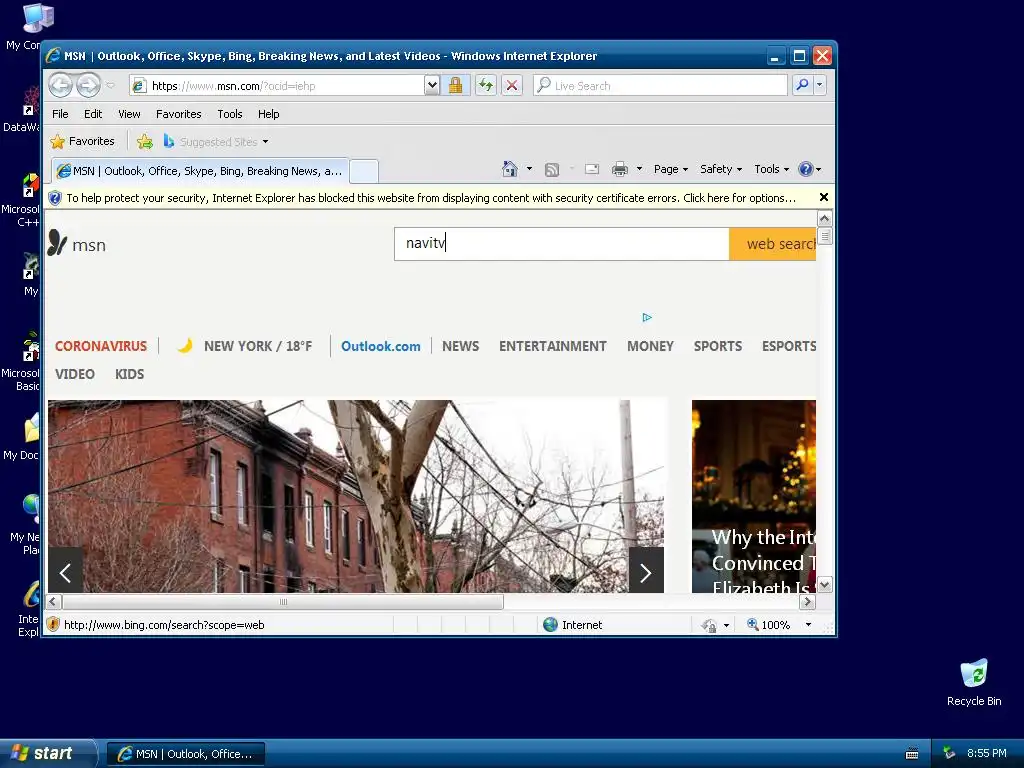Open a new blank tab

364,171
